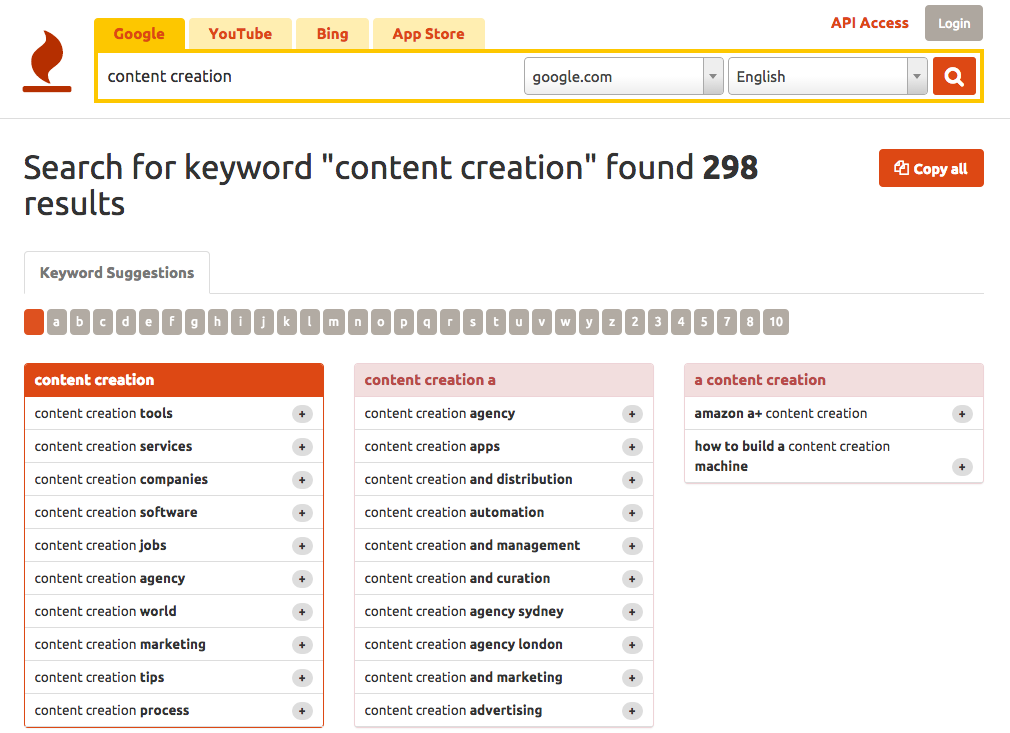Add 'content creation companies' with plus icon
Screen dimensions: 1010x733
pyautogui.click(x=302, y=480)
